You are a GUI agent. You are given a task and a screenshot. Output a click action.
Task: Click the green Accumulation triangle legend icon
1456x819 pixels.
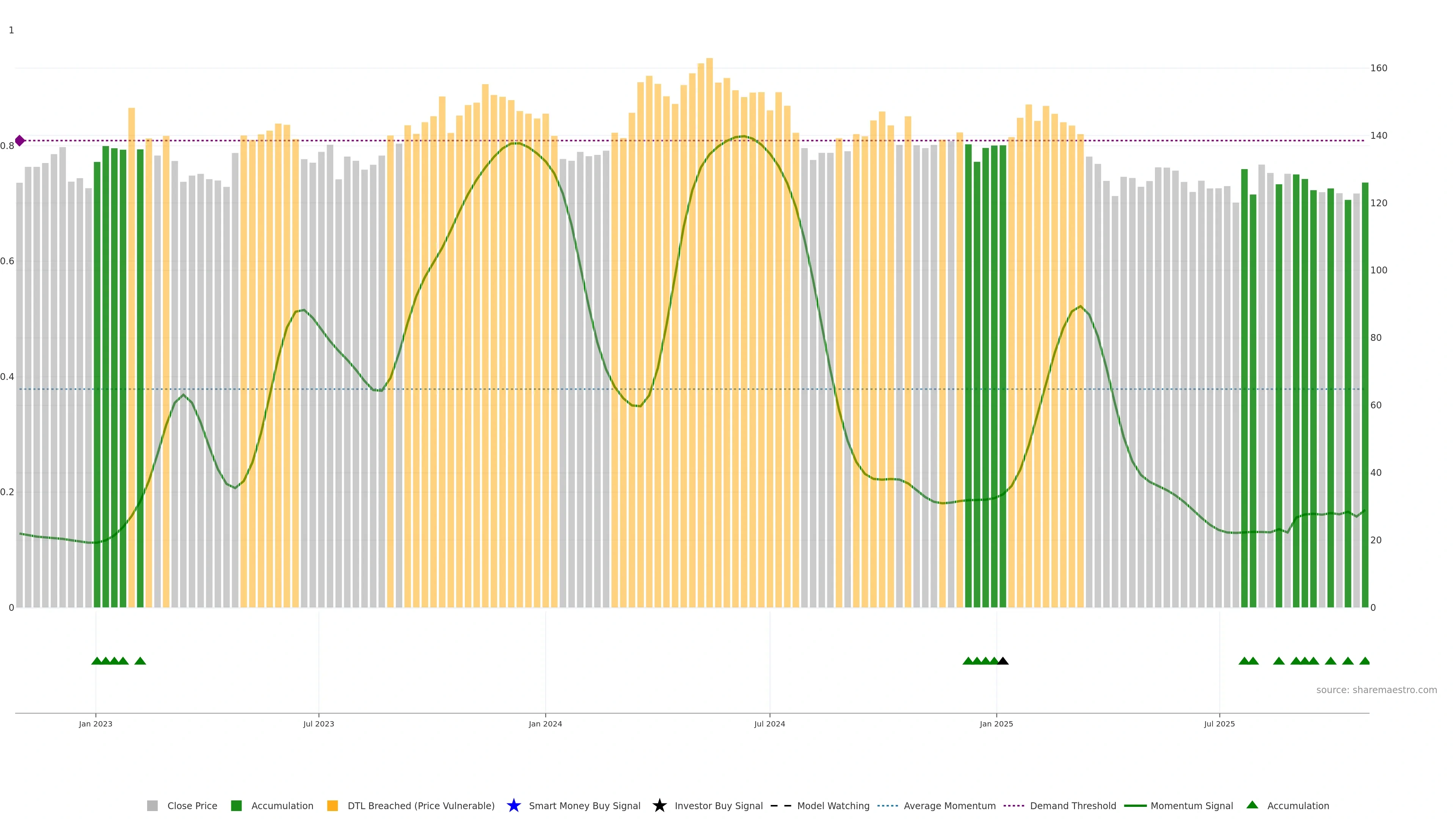tap(1252, 805)
